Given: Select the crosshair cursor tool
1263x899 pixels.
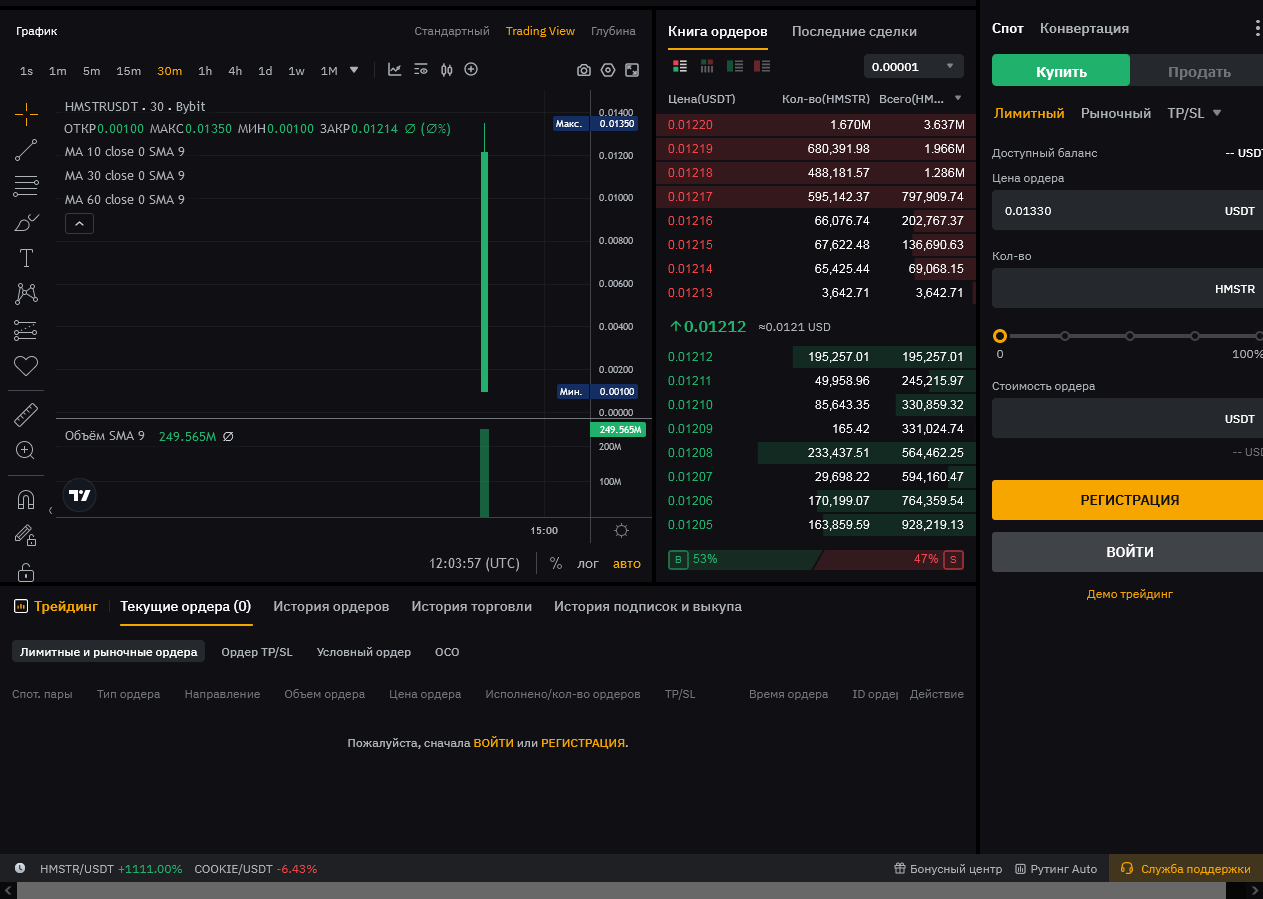Looking at the screenshot, I should tap(26, 113).
